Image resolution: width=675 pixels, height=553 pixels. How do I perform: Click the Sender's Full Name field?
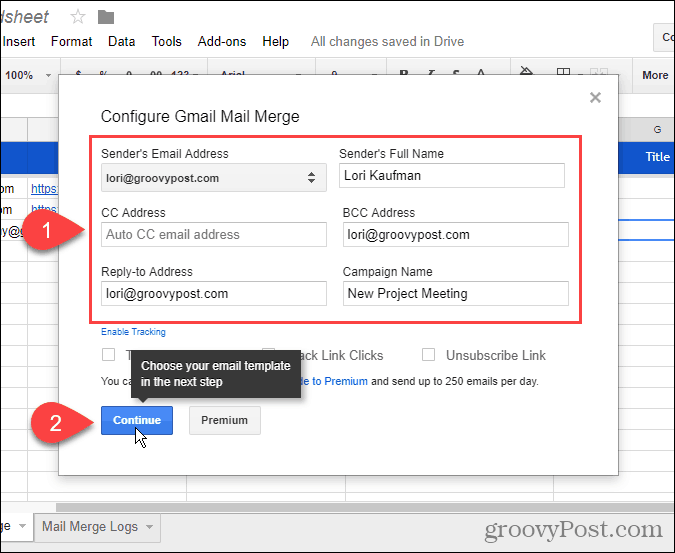click(452, 175)
